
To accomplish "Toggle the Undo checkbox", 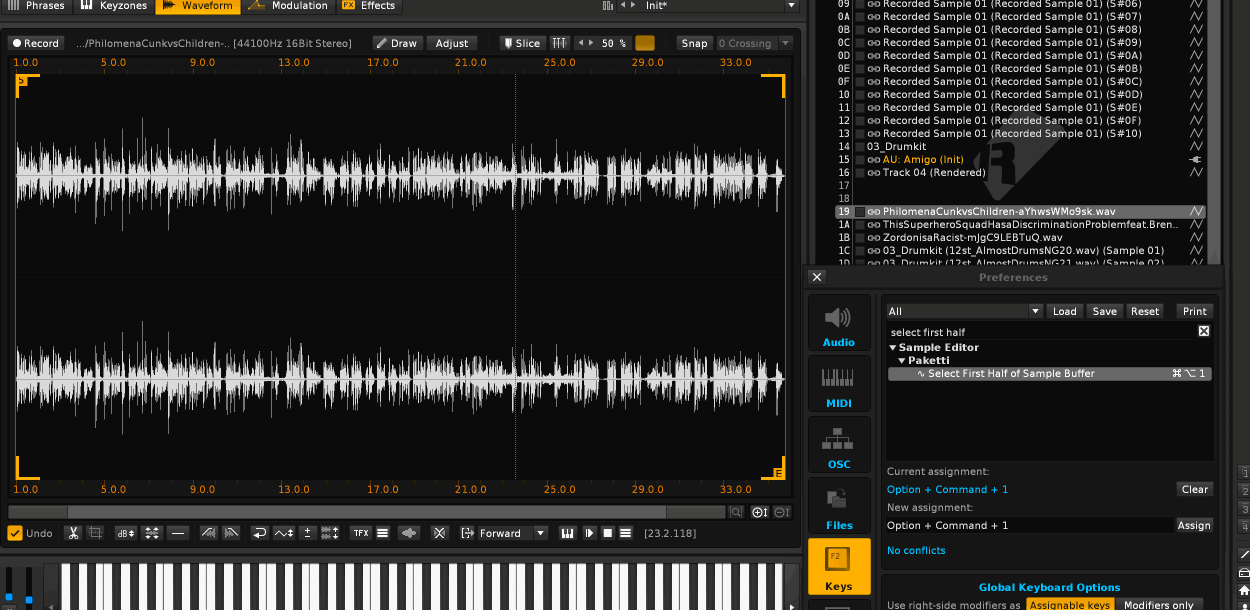I will click(15, 533).
